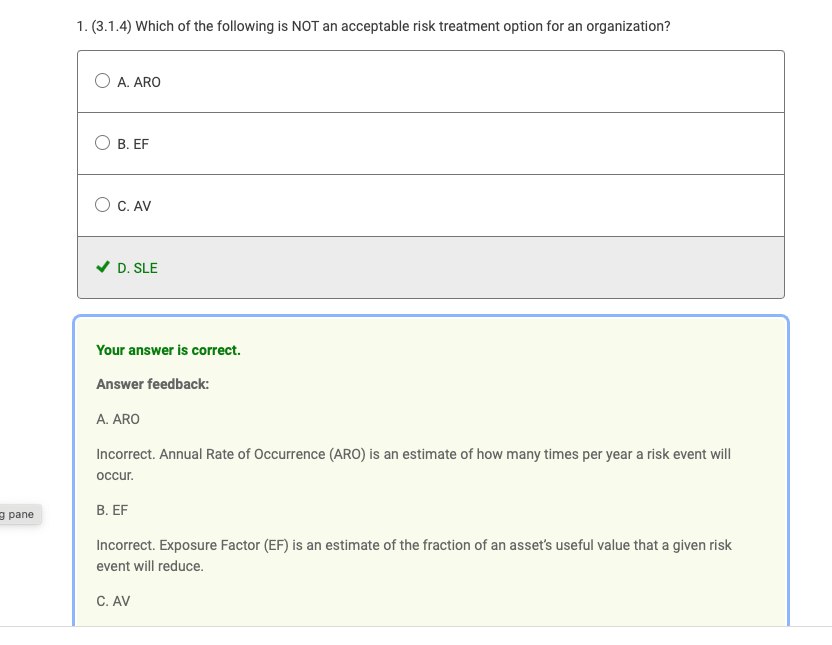The width and height of the screenshot is (832, 645).
Task: Click the 'C. AV' label in the answer choices
Action: 134,206
